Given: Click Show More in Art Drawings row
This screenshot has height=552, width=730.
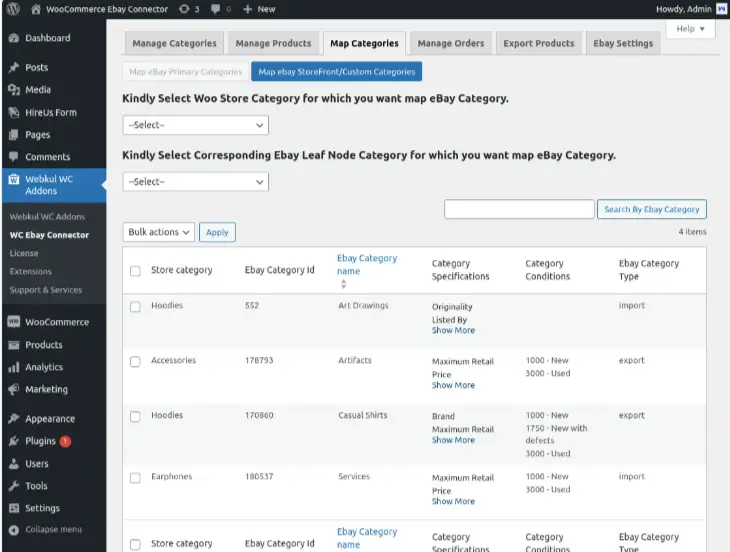Looking at the screenshot, I should [x=453, y=330].
